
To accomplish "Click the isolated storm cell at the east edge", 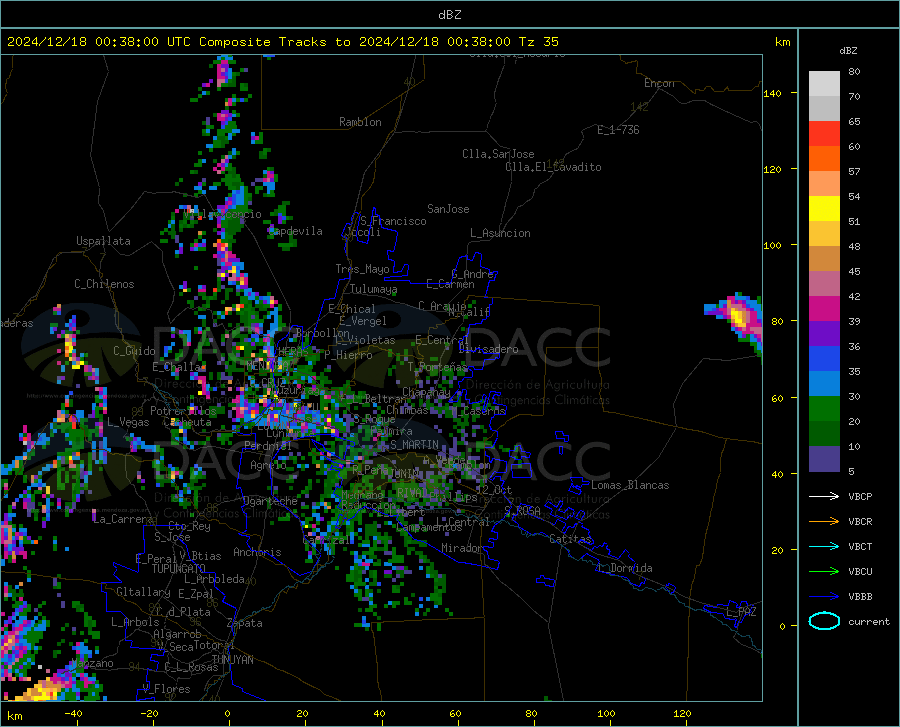I will (x=739, y=318).
